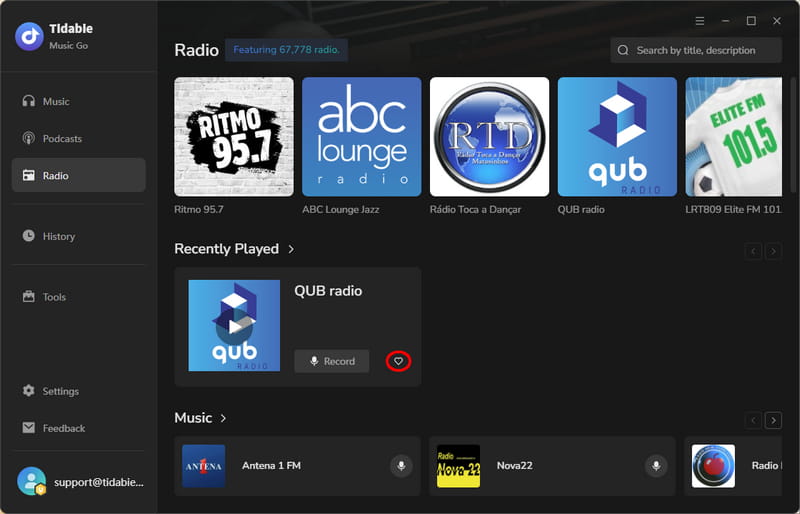This screenshot has height=514, width=800.
Task: Open the History clock icon
Action: tap(29, 236)
